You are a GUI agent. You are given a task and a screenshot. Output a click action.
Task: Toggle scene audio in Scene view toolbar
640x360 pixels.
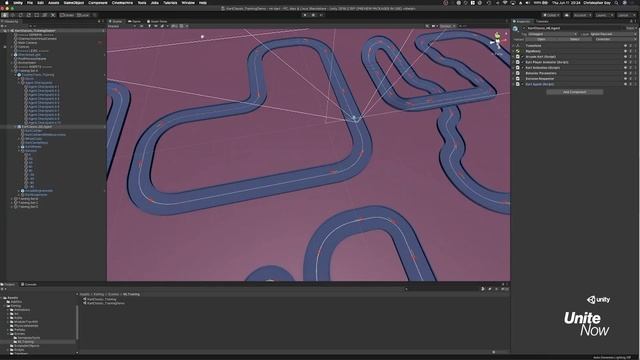[x=156, y=26]
